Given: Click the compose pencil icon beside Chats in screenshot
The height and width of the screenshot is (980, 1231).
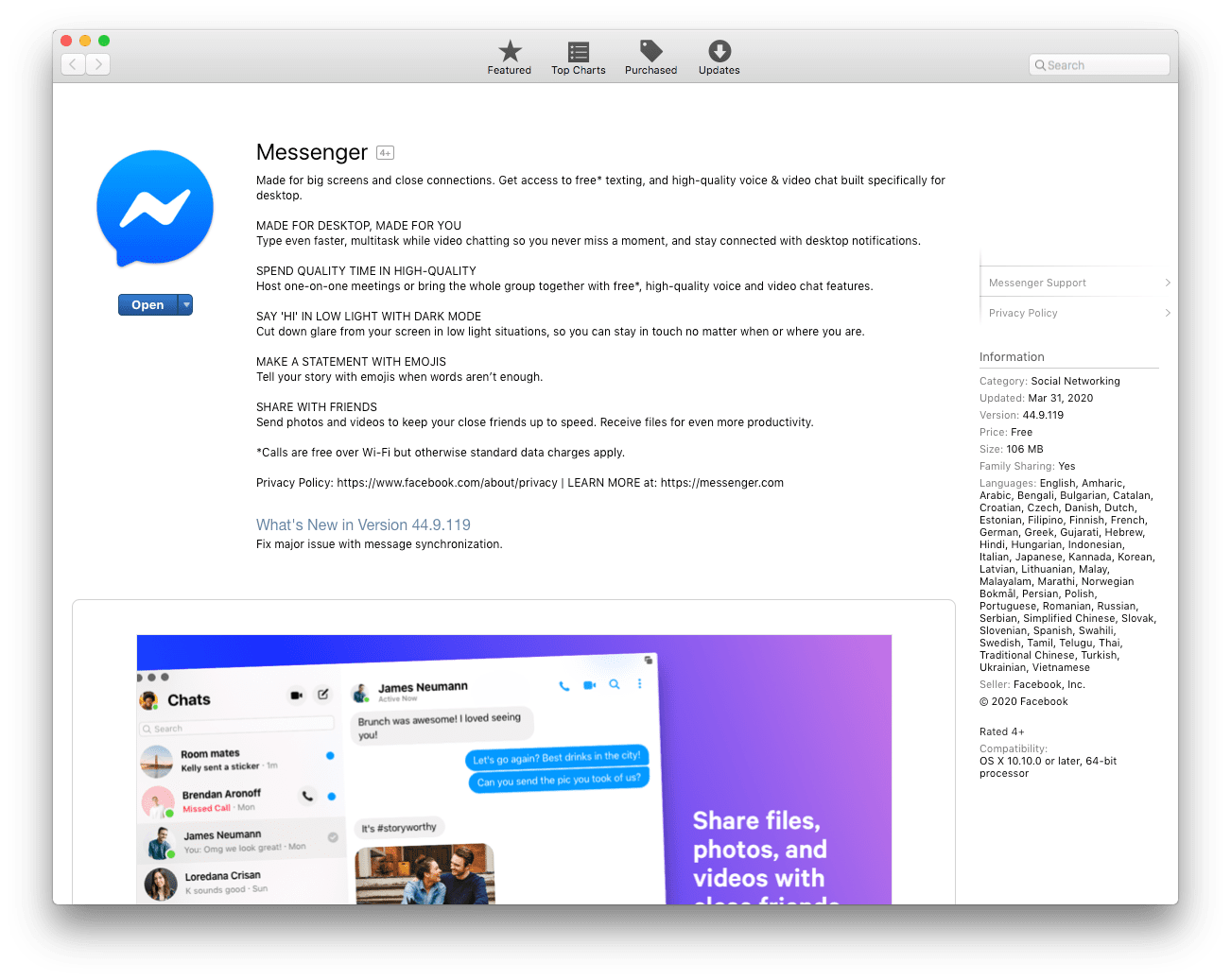Looking at the screenshot, I should pos(322,695).
